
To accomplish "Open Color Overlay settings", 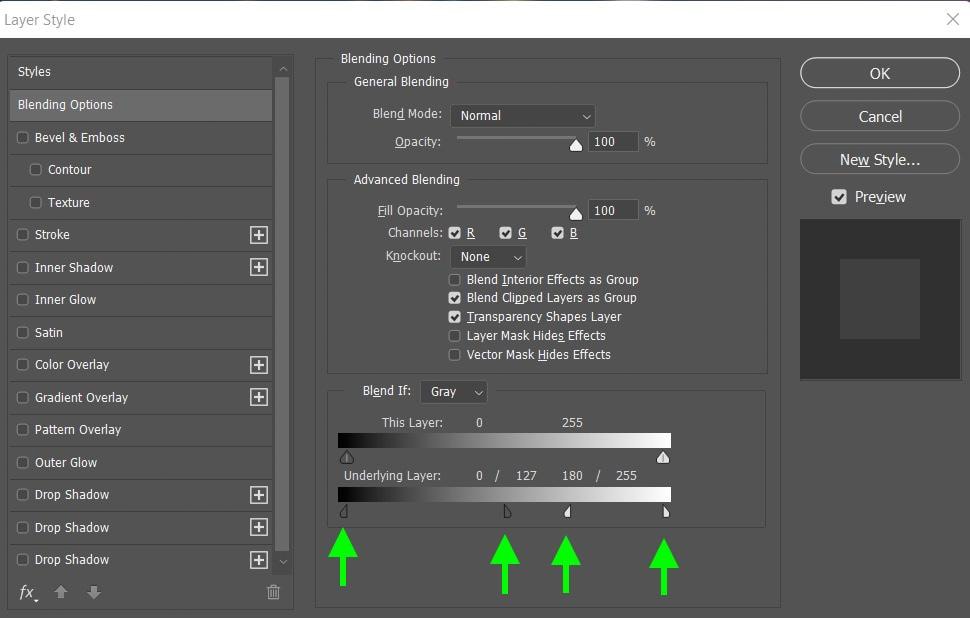I will [x=72, y=365].
